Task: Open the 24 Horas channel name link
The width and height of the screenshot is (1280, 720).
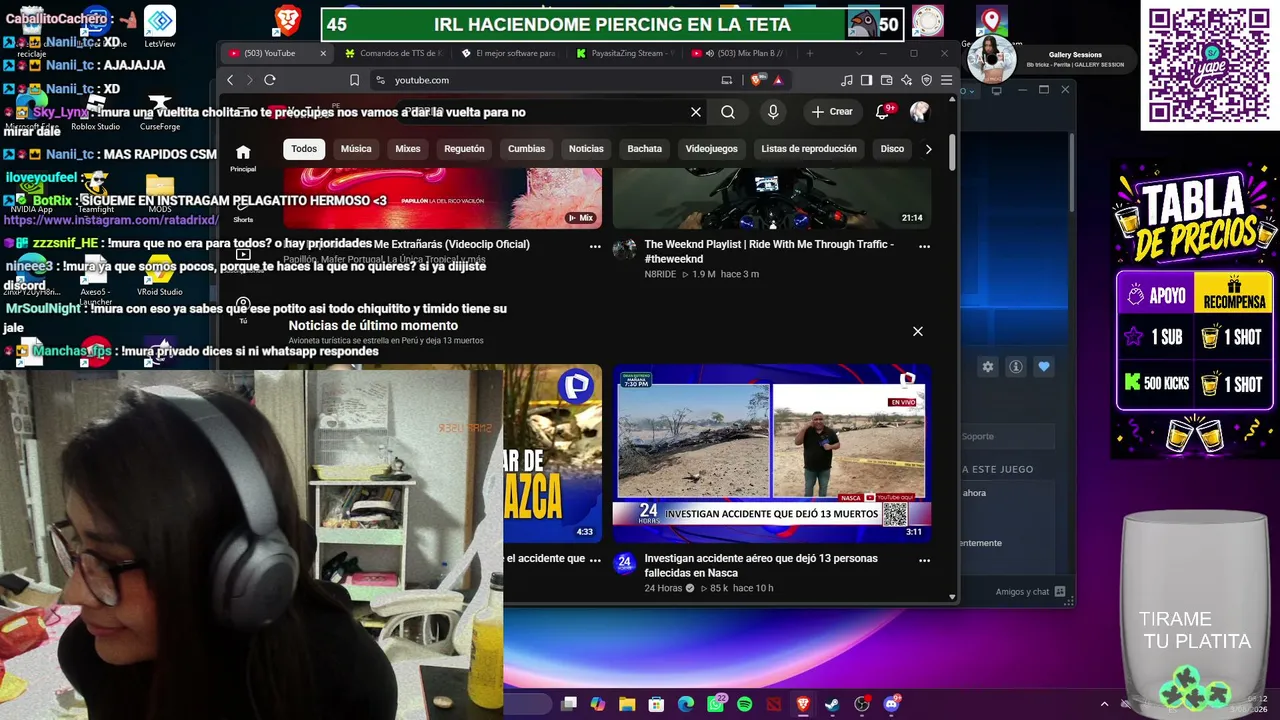Action: pos(663,588)
